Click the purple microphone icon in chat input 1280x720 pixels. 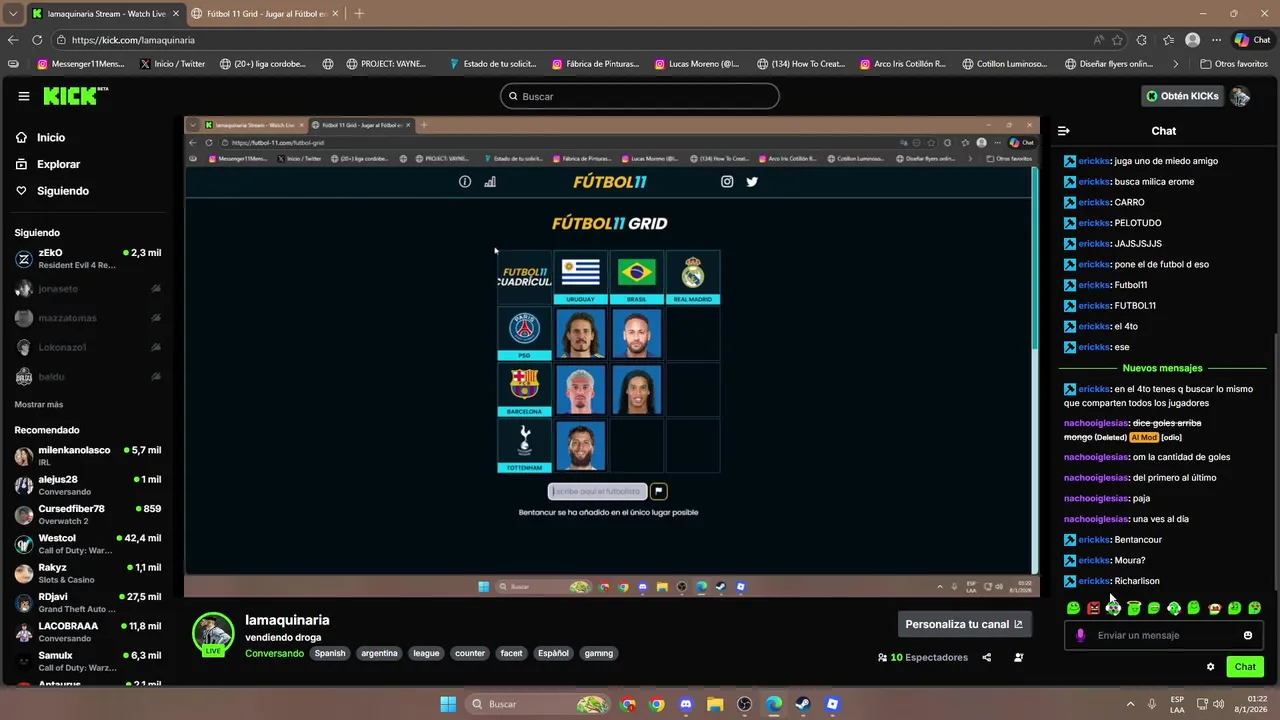tap(1080, 635)
